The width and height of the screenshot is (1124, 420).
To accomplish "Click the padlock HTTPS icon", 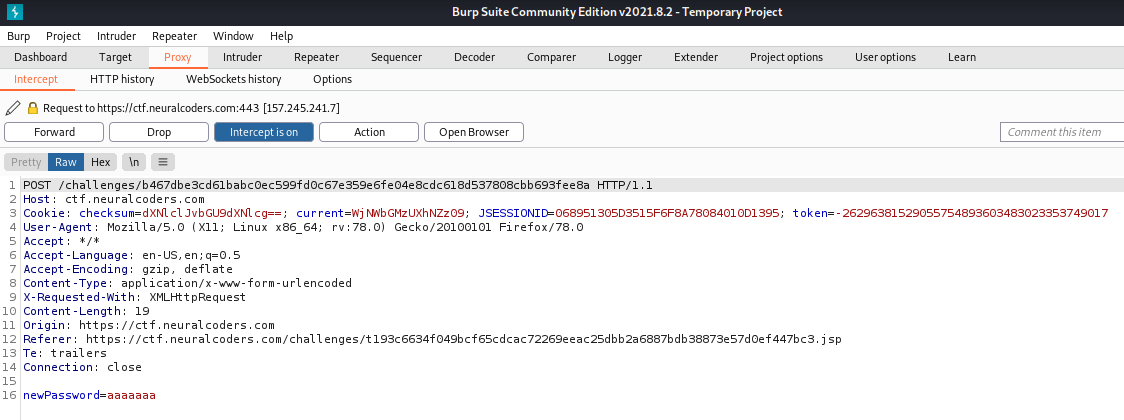I will coord(32,107).
